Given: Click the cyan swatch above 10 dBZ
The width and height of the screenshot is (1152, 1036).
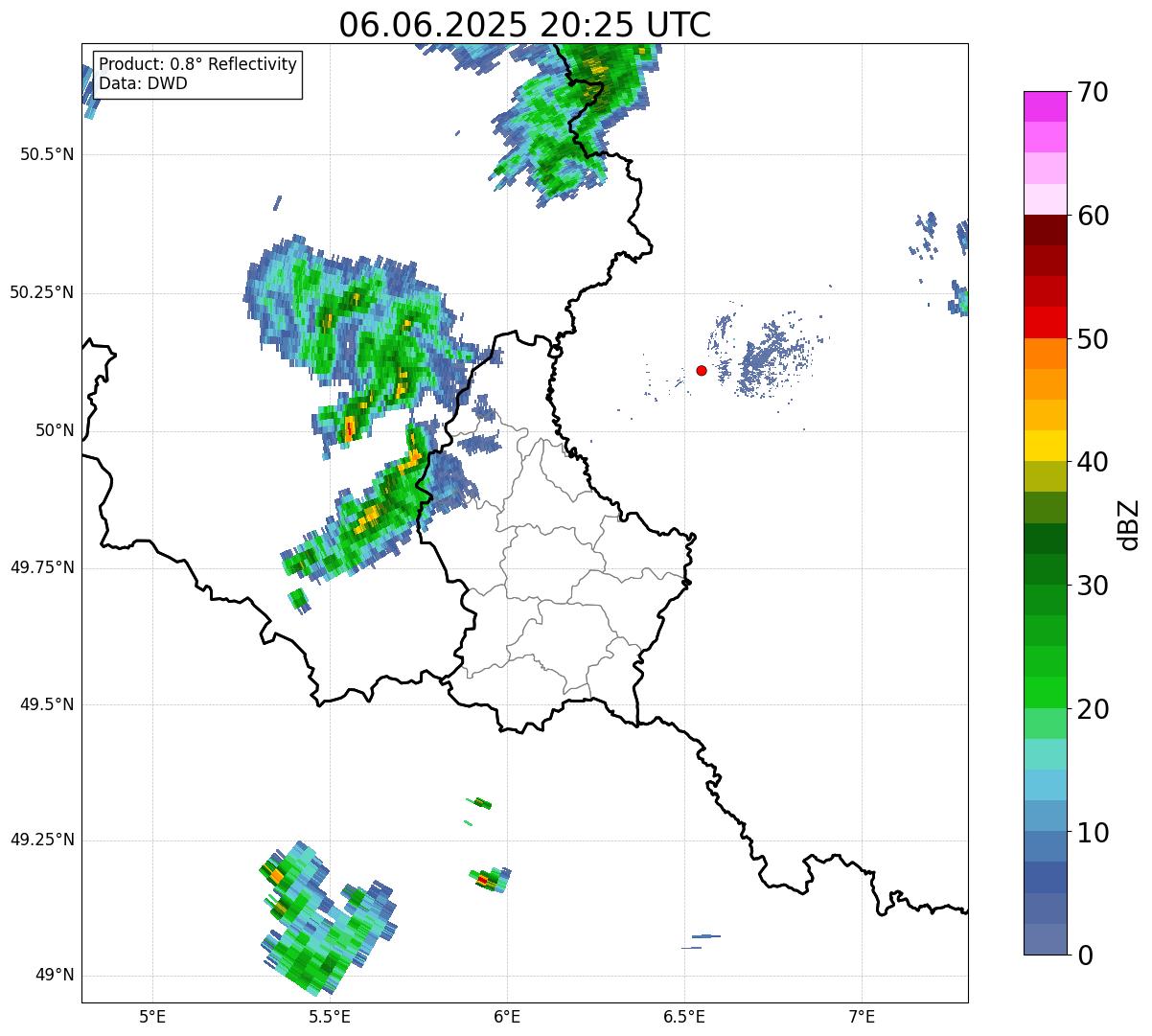Looking at the screenshot, I should coord(1046,786).
